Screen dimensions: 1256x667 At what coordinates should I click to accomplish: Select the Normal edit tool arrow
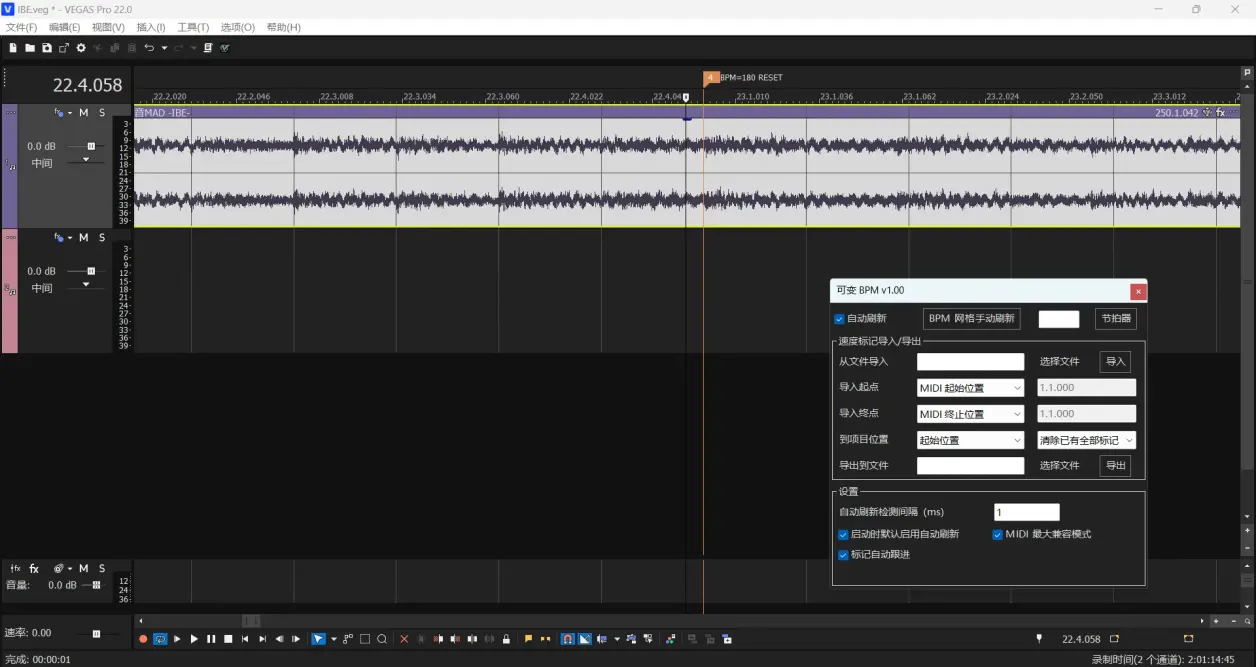(318, 639)
